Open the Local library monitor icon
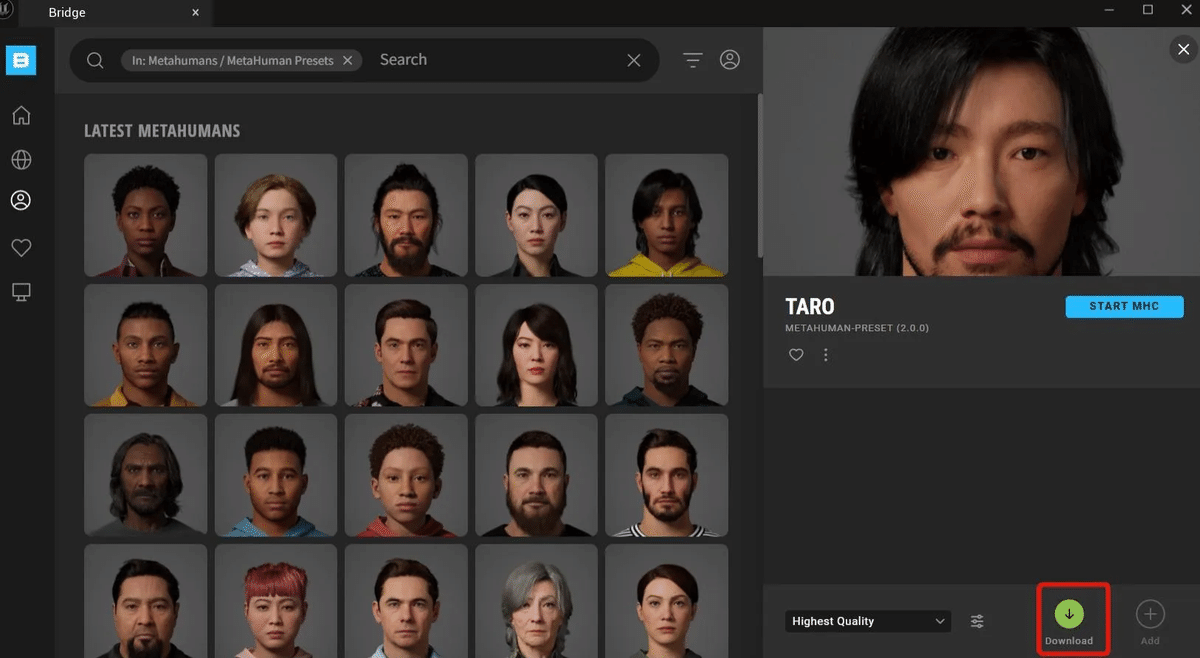1200x658 pixels. pos(21,292)
